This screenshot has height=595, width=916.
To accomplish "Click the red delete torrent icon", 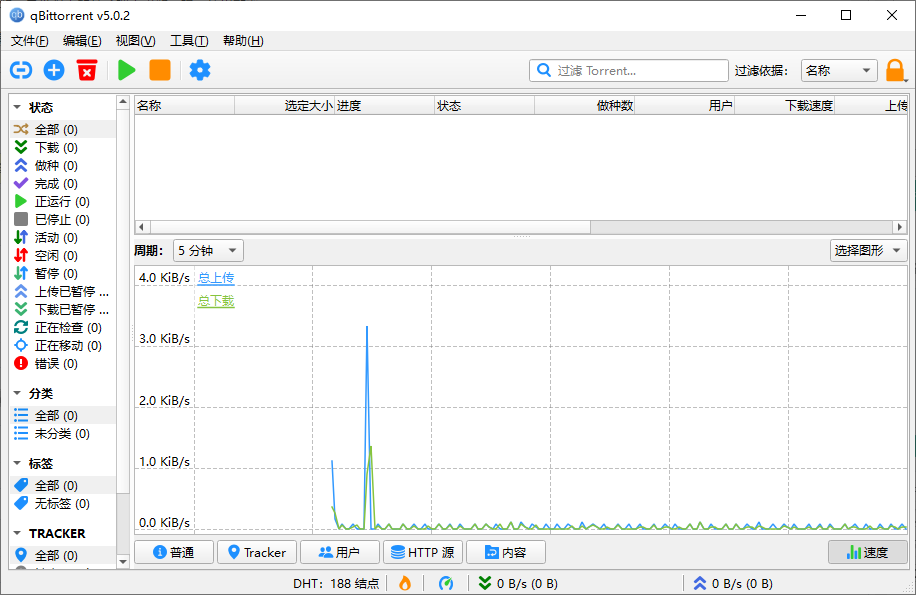I will click(x=87, y=70).
